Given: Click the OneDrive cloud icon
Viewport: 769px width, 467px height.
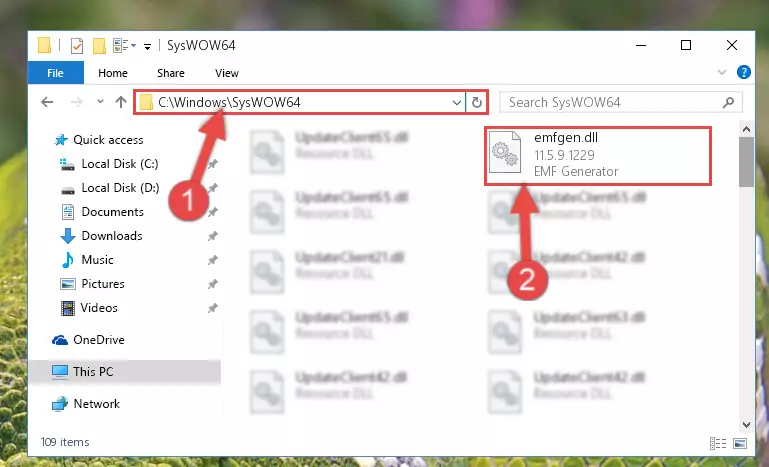Looking at the screenshot, I should pos(60,340).
